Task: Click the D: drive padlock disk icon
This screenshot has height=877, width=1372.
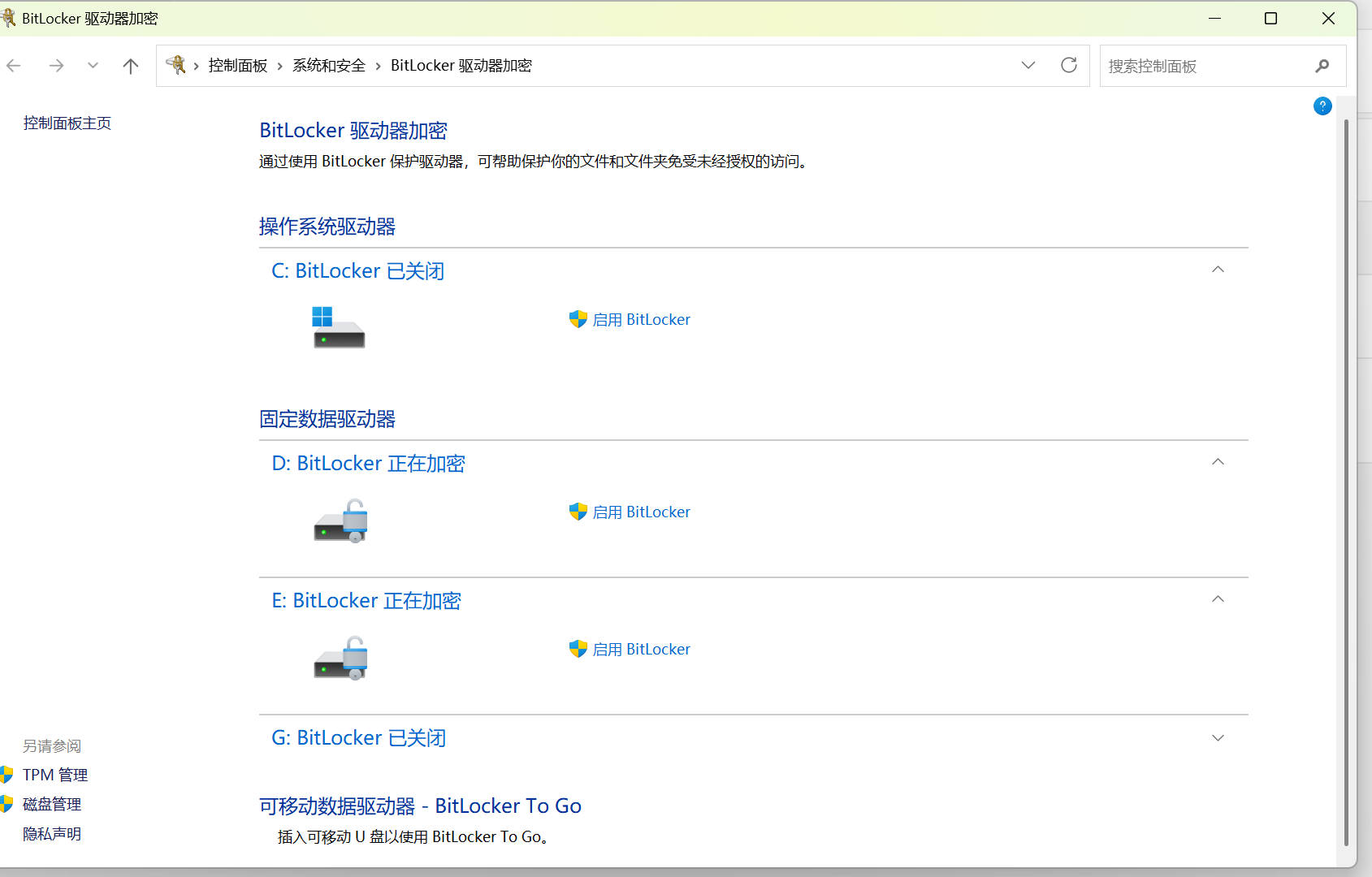Action: click(x=341, y=521)
